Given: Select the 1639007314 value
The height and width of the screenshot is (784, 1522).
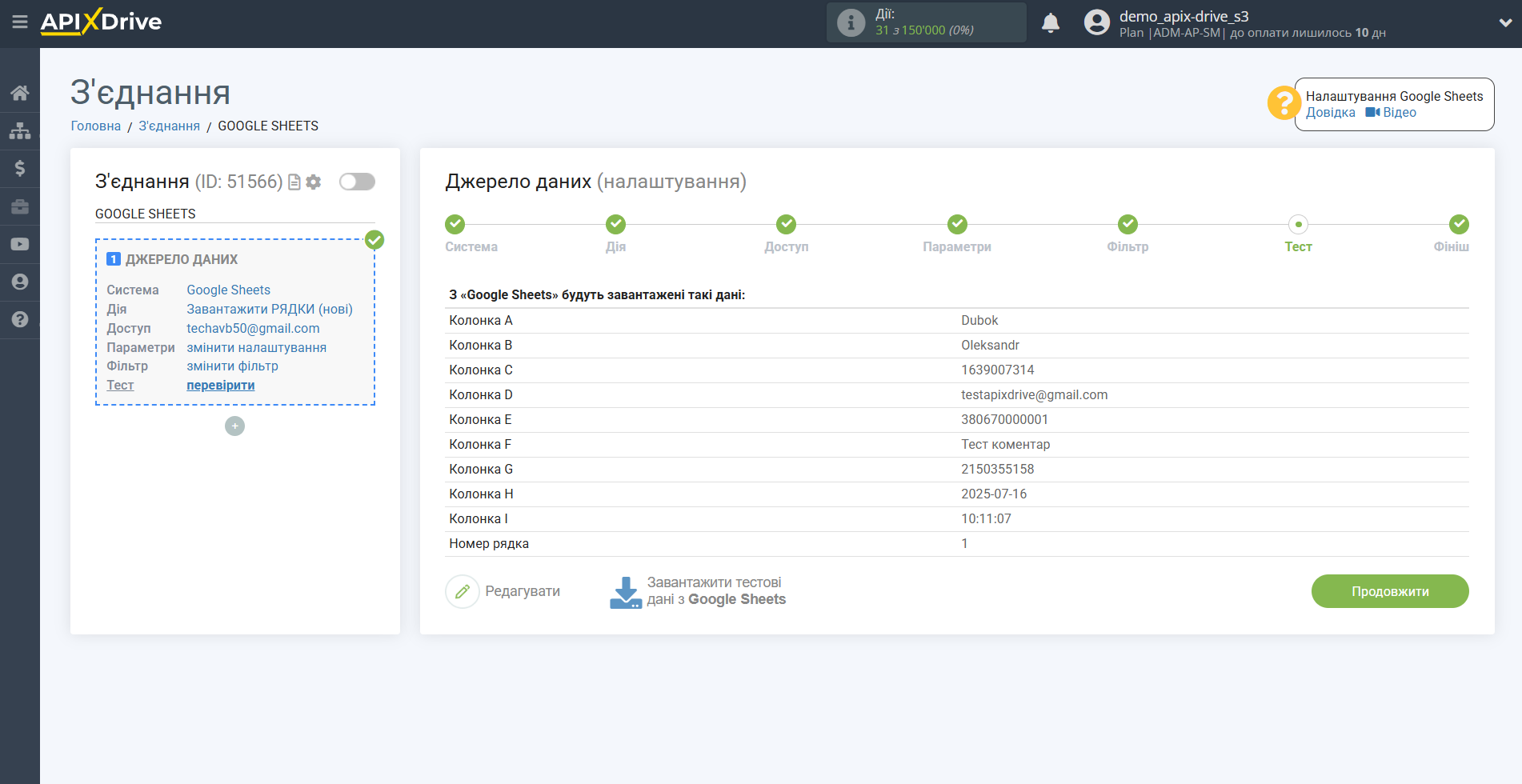Looking at the screenshot, I should 997,370.
